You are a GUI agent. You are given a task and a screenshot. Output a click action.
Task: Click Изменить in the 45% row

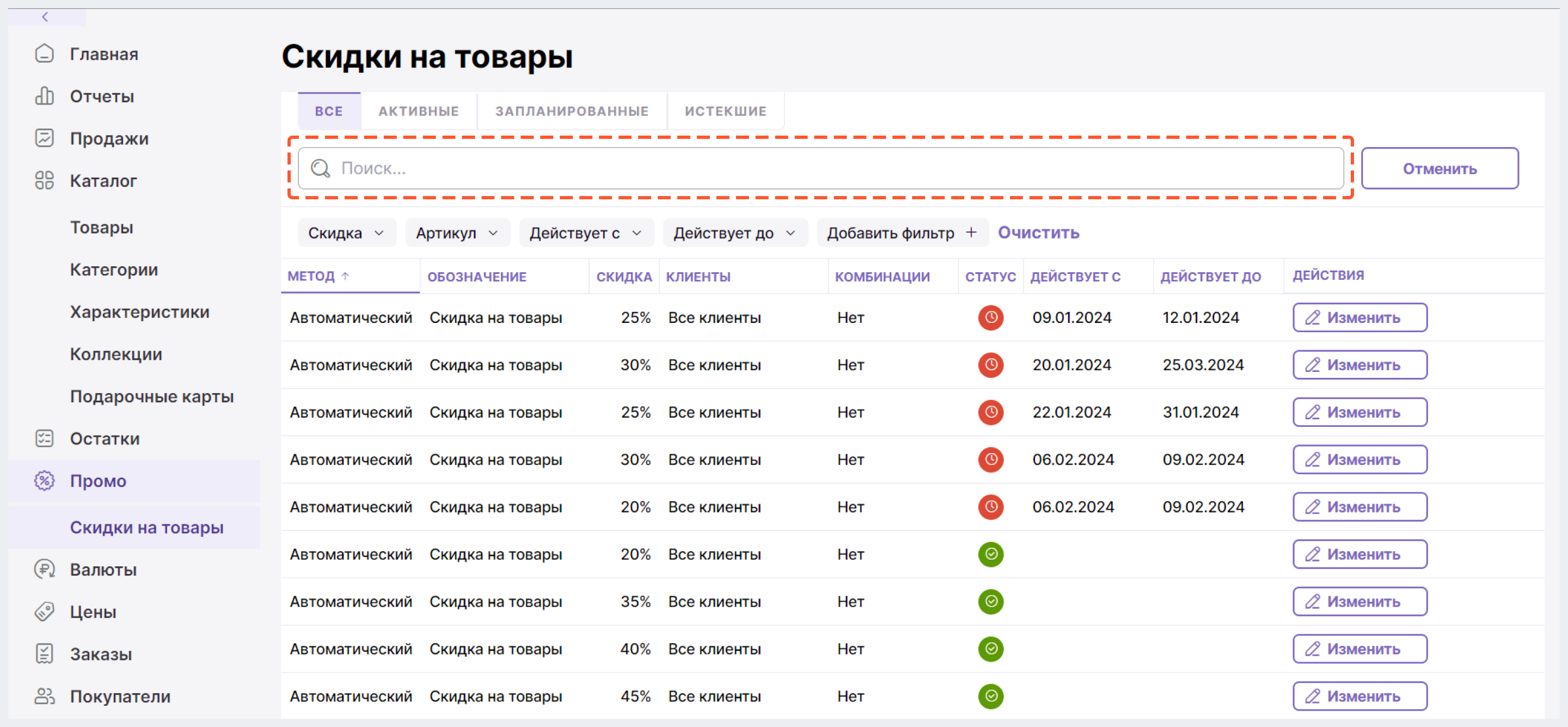click(1360, 696)
